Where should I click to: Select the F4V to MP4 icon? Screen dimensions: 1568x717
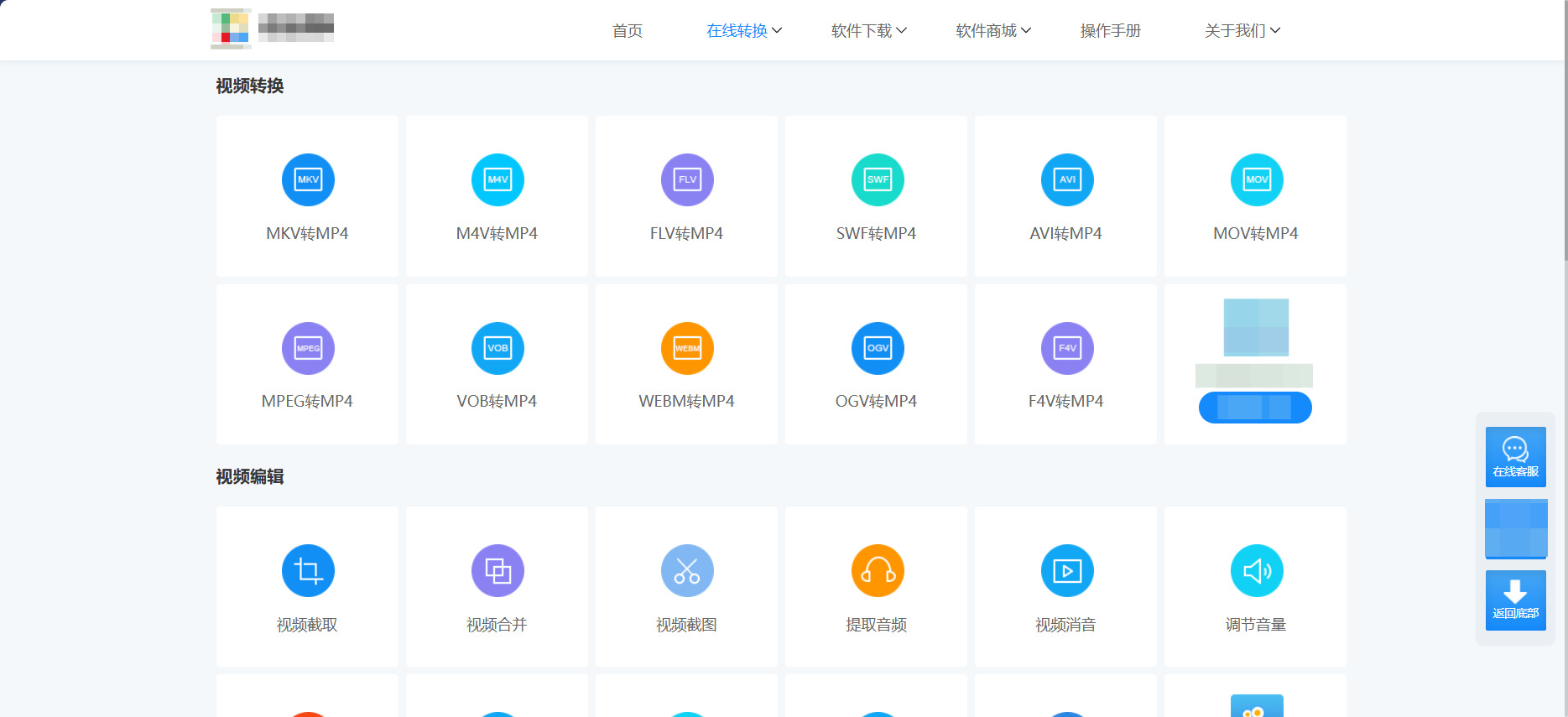(1067, 348)
